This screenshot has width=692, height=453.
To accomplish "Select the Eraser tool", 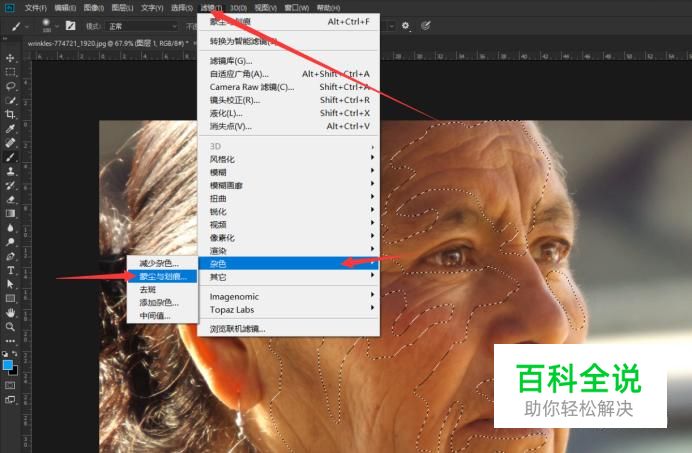I will coord(10,199).
